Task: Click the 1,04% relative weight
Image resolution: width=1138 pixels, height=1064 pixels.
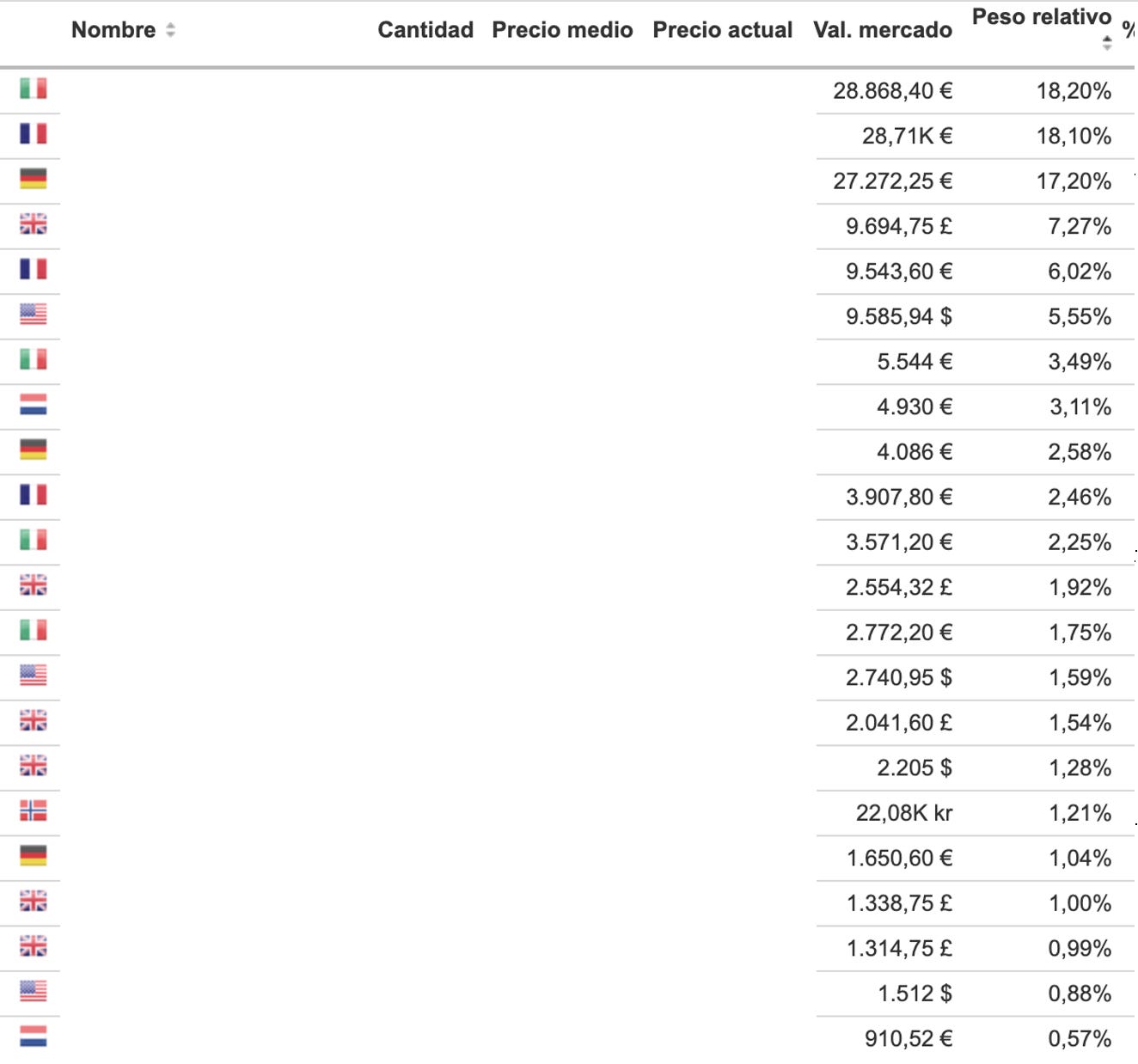Action: [1080, 858]
